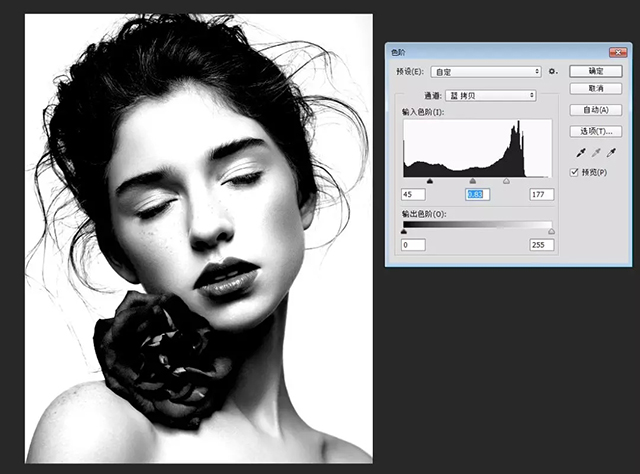Screen dimensions: 640x474
Task: Select the gray point eyedropper
Action: coord(596,153)
